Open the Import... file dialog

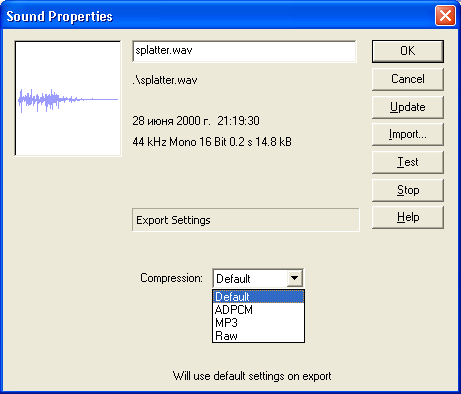point(408,135)
